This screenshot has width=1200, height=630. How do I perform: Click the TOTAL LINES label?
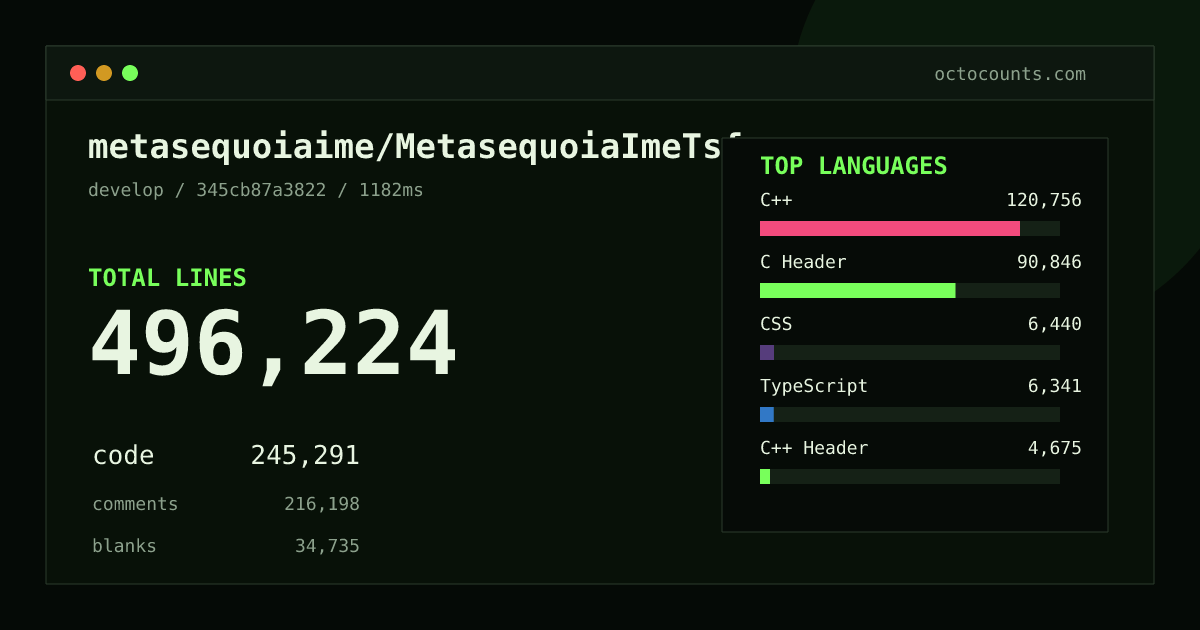167,278
